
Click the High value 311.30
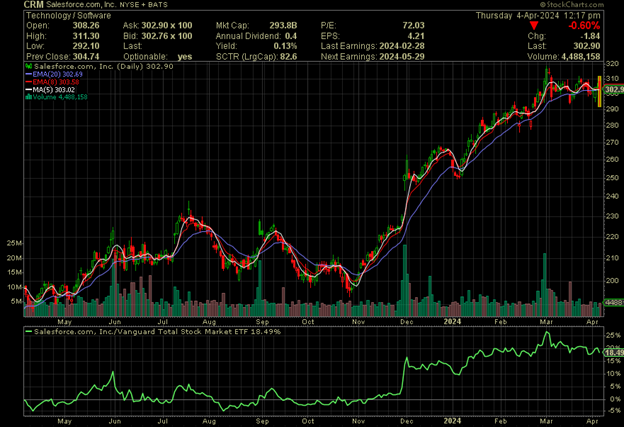coord(86,36)
